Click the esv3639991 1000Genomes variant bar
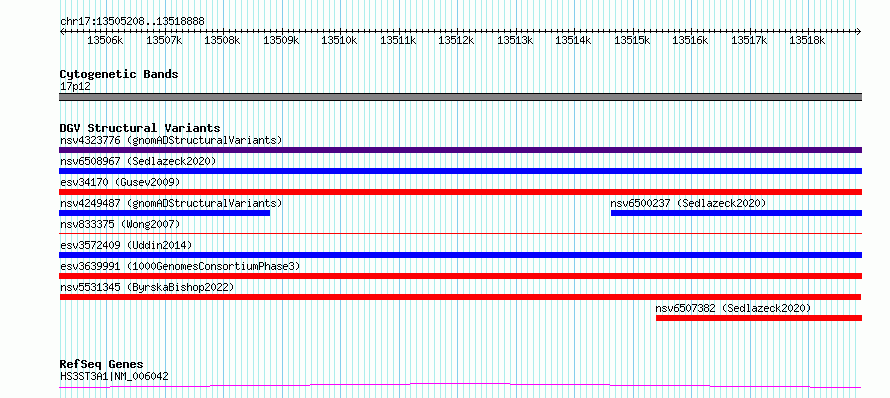The image size is (890, 398). pyautogui.click(x=460, y=276)
